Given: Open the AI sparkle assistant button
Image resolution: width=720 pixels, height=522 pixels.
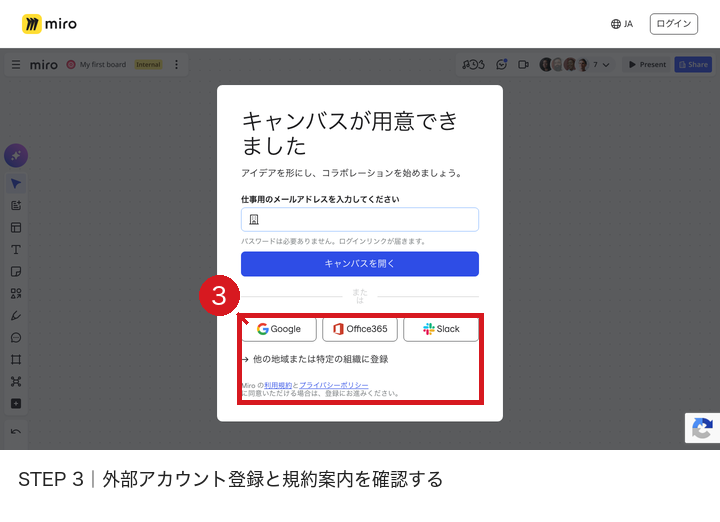Looking at the screenshot, I should coord(16,156).
